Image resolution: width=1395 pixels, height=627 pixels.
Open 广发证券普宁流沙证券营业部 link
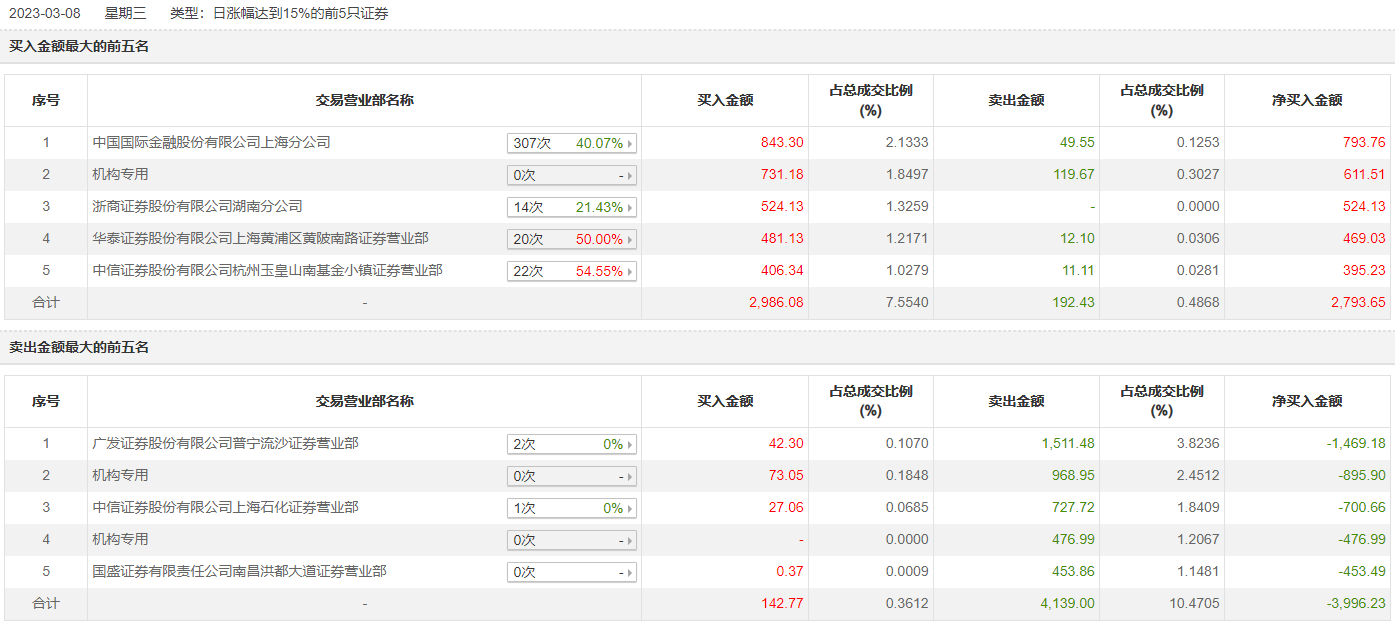click(225, 444)
